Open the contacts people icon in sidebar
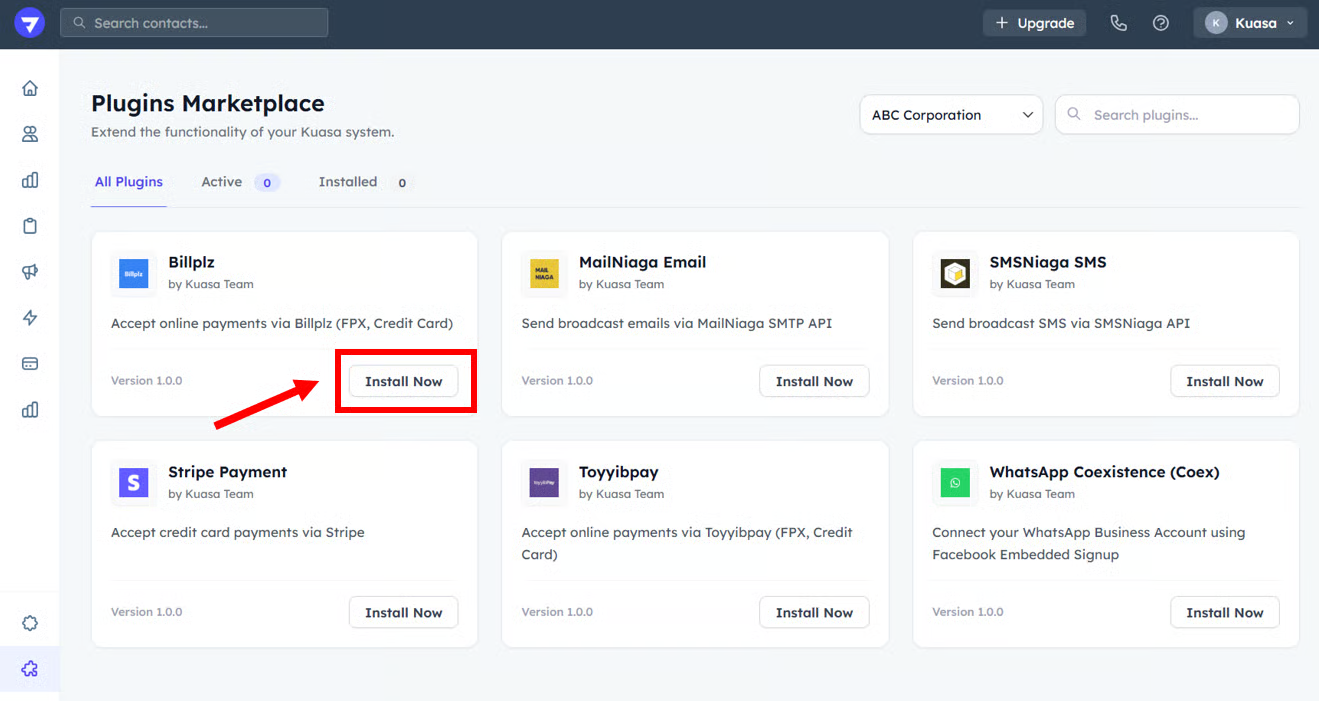The width and height of the screenshot is (1319, 701). coord(30,134)
